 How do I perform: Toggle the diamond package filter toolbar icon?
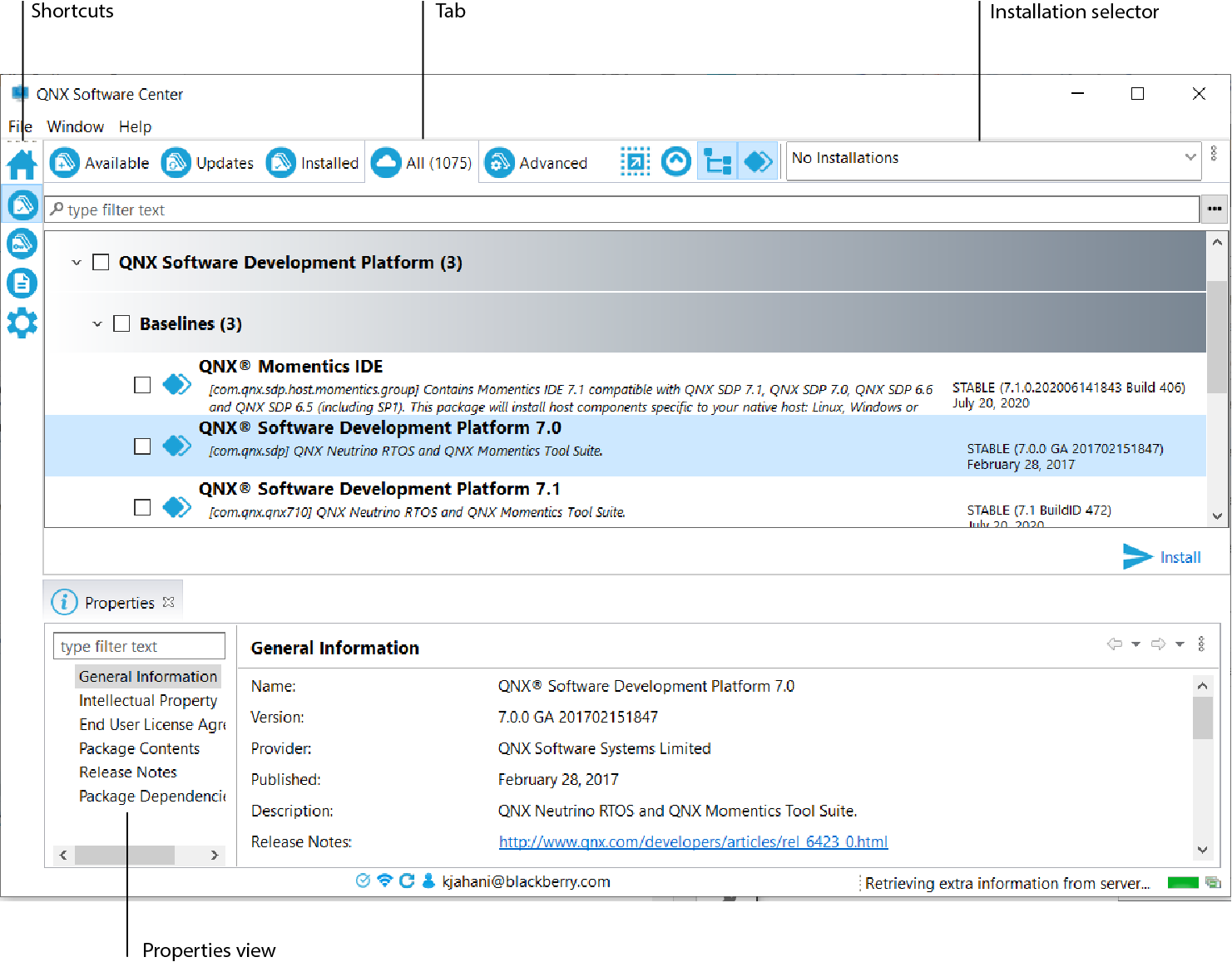pyautogui.click(x=758, y=161)
